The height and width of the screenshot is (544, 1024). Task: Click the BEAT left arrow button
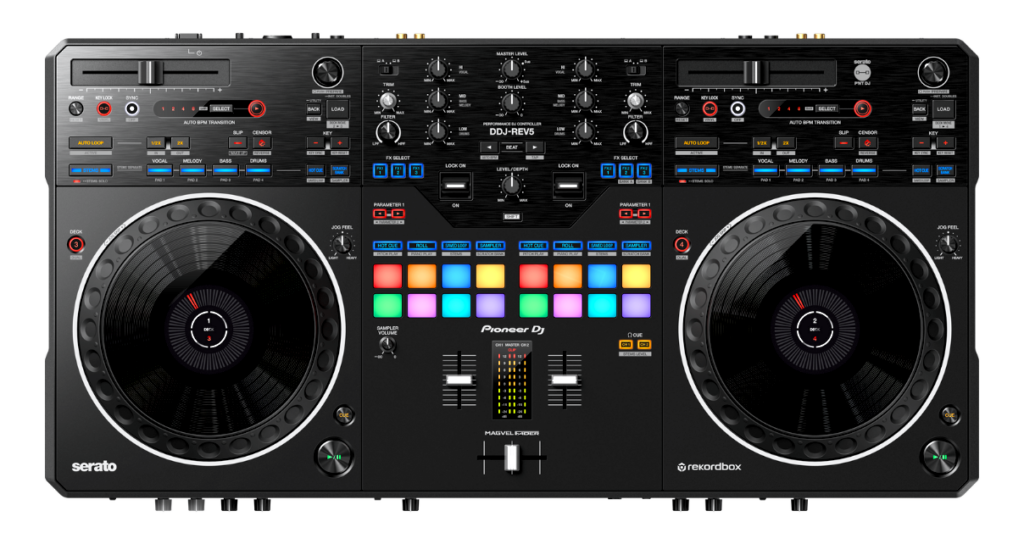click(489, 148)
